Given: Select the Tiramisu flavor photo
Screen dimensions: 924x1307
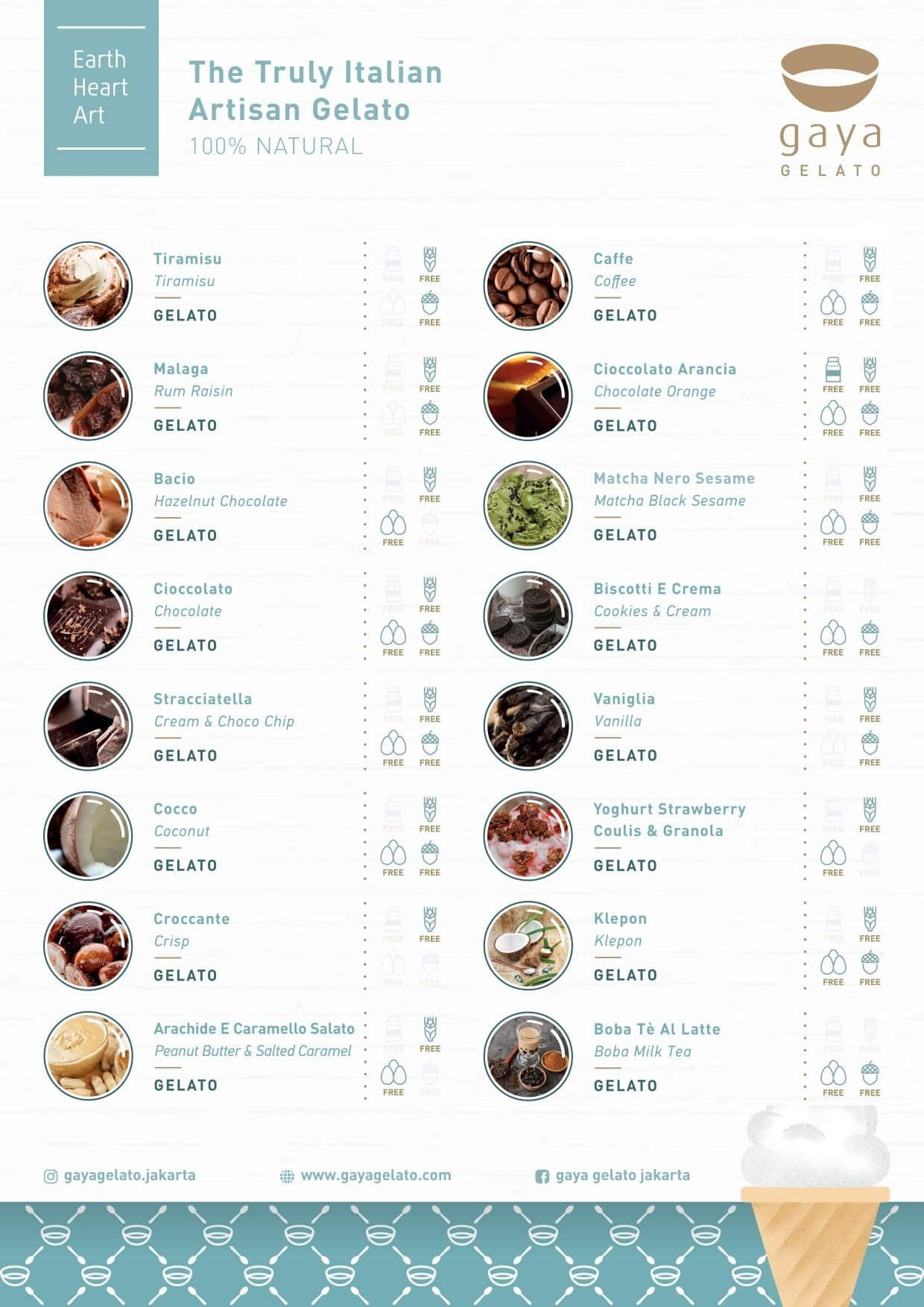Looking at the screenshot, I should pyautogui.click(x=88, y=285).
